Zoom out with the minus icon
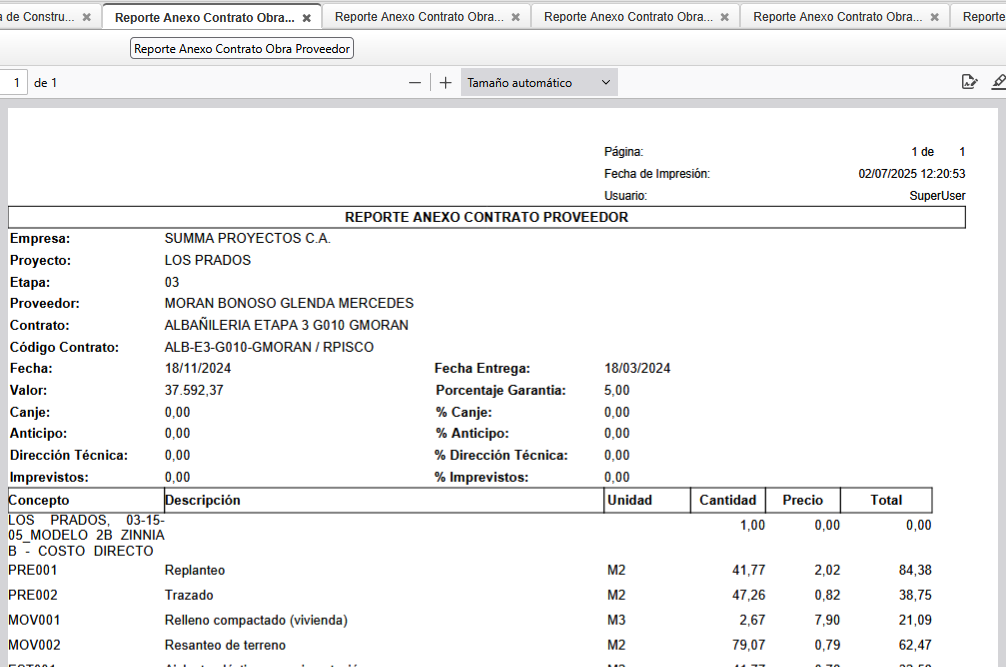The height and width of the screenshot is (667, 1006). (x=415, y=83)
